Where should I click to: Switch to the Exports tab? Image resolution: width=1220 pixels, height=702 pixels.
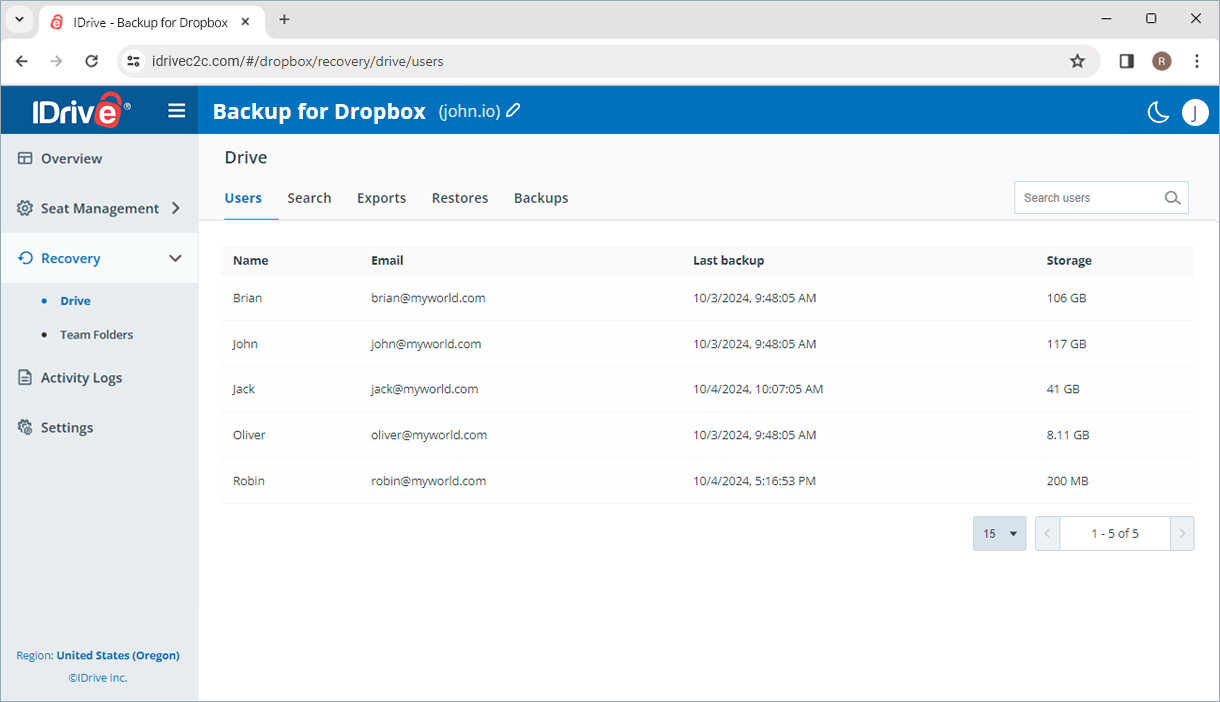click(381, 198)
